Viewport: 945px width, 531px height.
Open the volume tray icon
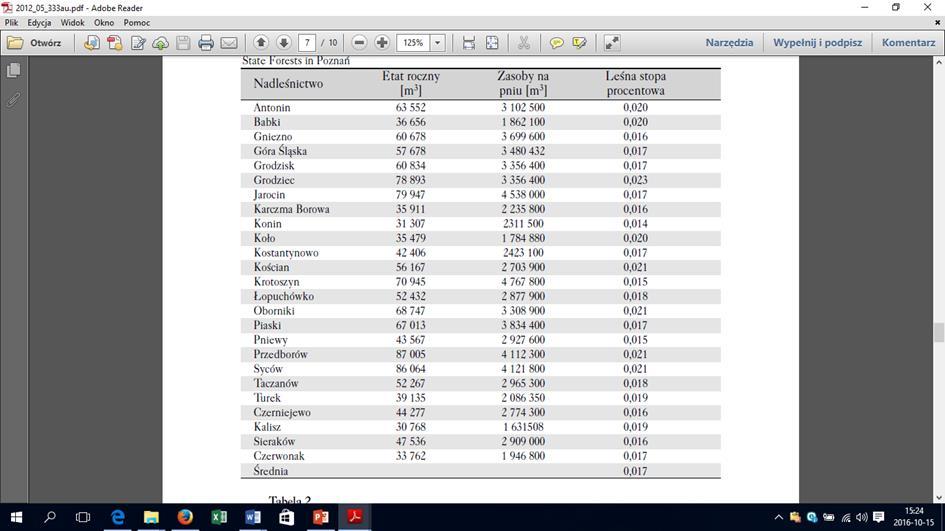(862, 517)
